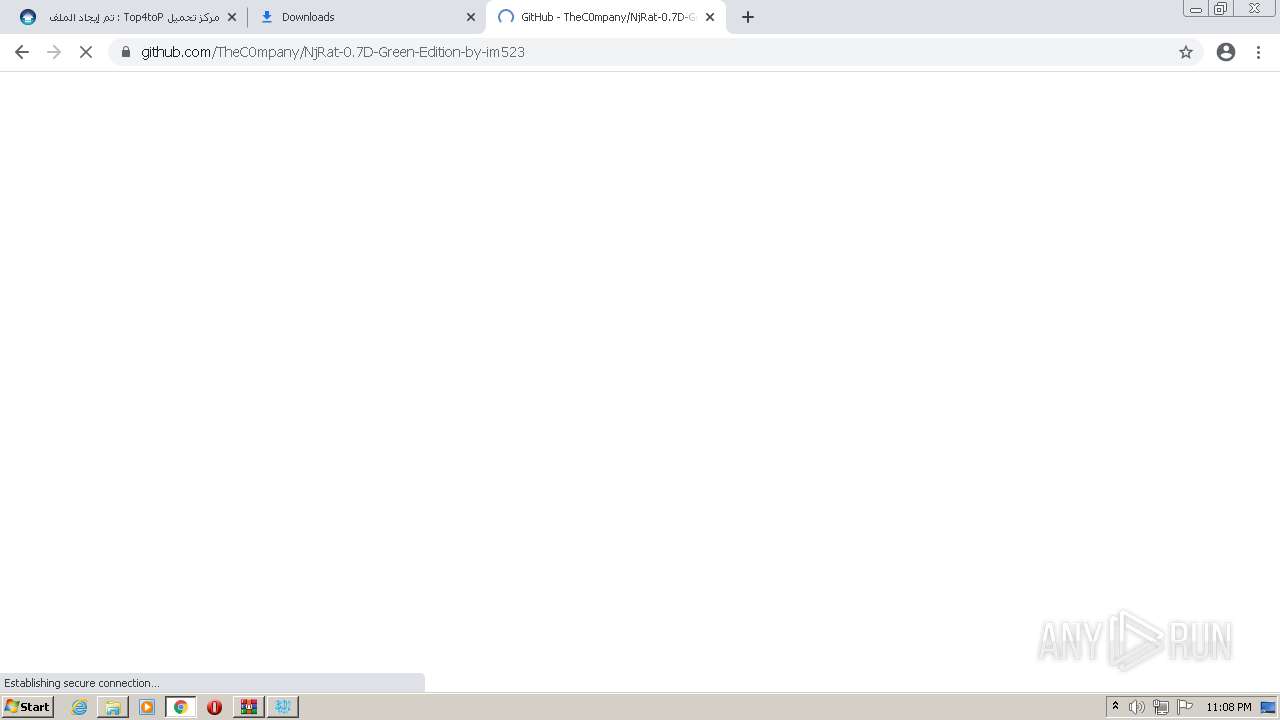
Task: Show hidden tray icons arrow
Action: pos(1116,707)
